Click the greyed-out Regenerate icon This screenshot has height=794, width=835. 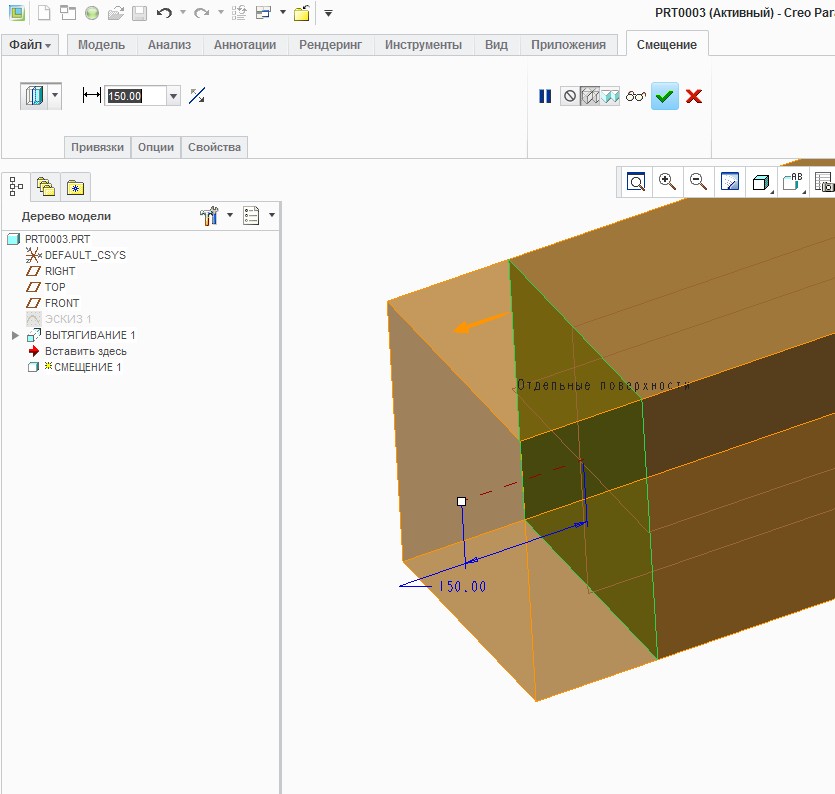coord(239,13)
